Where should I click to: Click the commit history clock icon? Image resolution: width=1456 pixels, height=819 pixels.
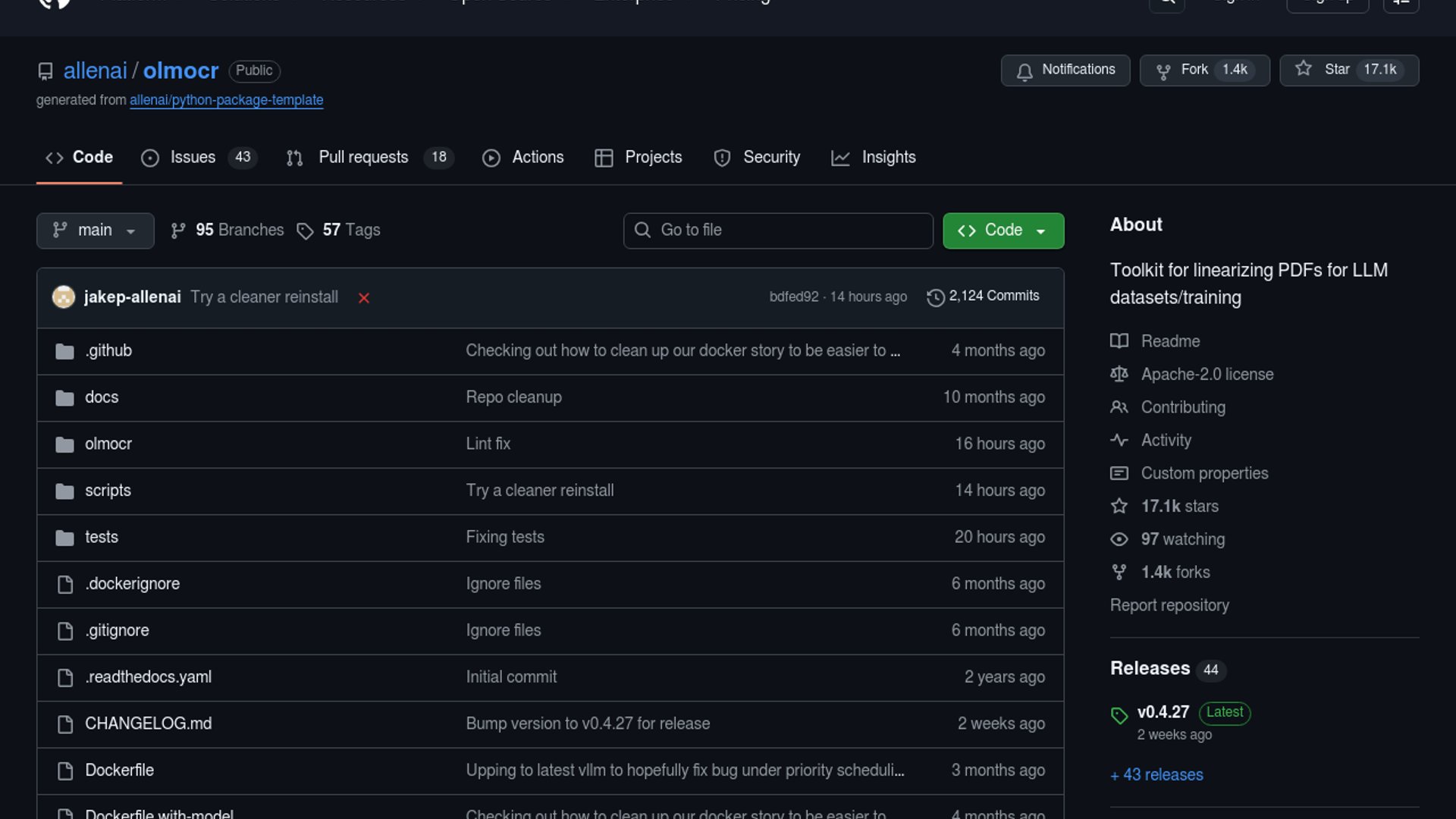point(935,297)
